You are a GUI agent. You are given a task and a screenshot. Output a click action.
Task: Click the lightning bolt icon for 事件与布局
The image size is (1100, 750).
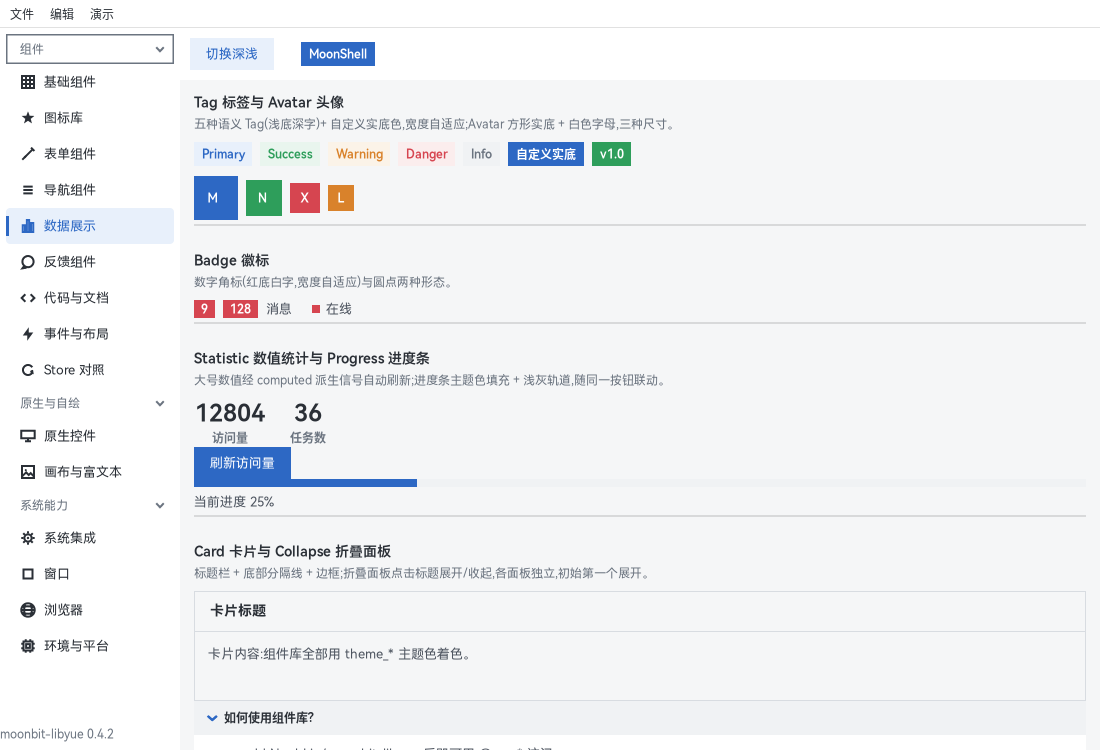[28, 334]
